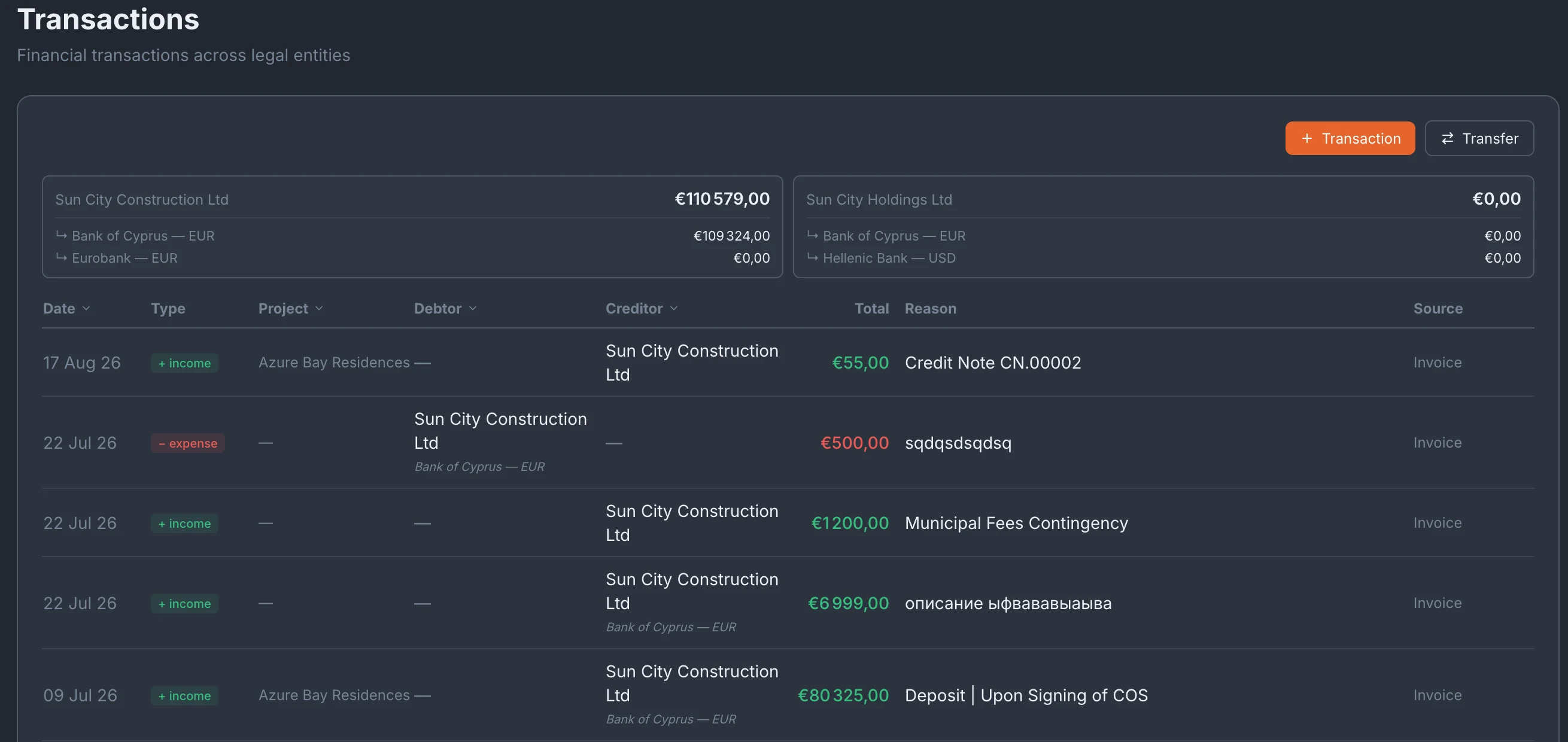The width and height of the screenshot is (1568, 742).
Task: Click the Type column header
Action: [168, 309]
